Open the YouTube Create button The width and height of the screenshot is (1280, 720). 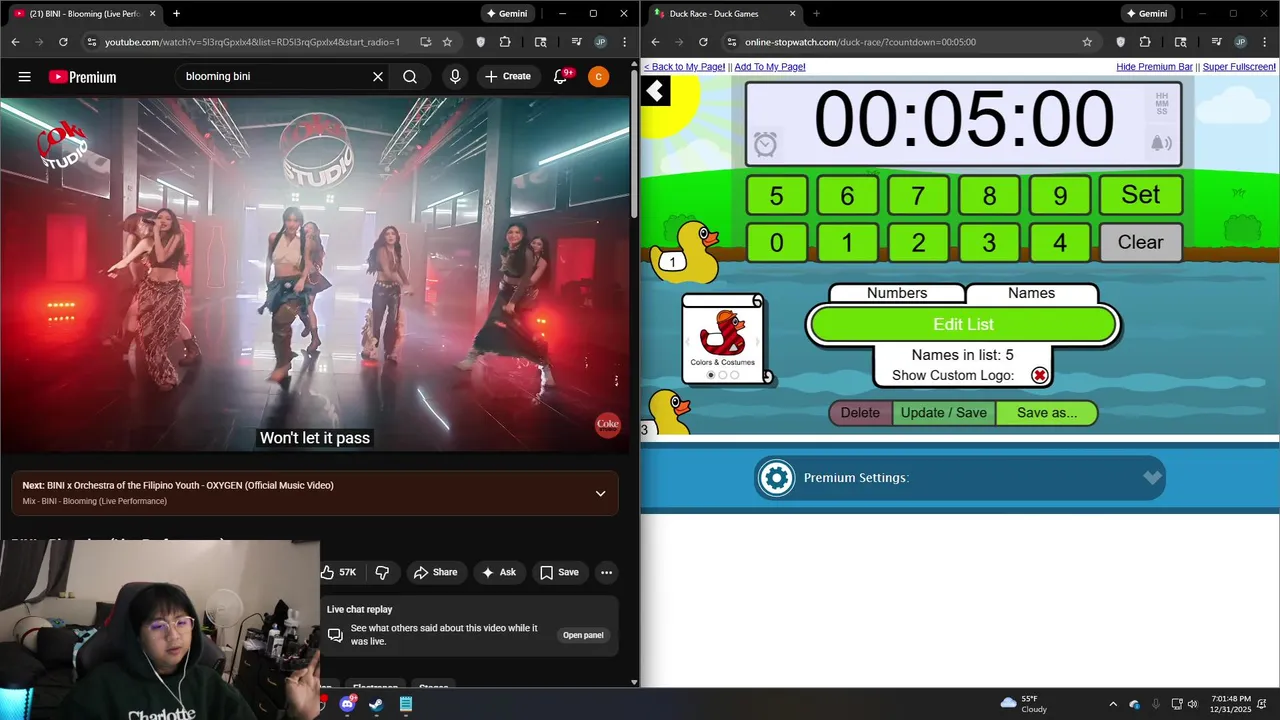click(x=508, y=77)
